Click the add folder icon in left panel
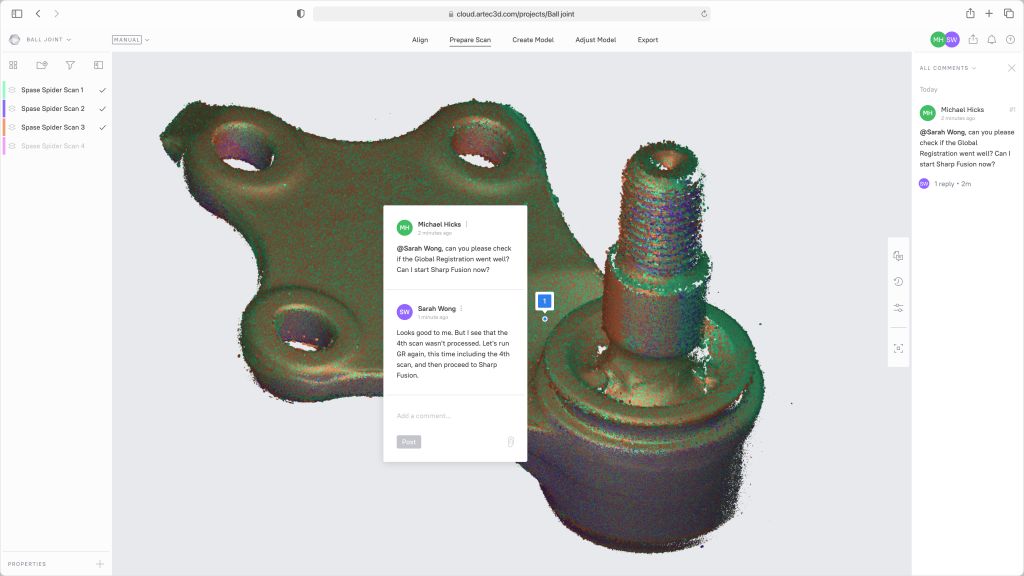 click(42, 65)
